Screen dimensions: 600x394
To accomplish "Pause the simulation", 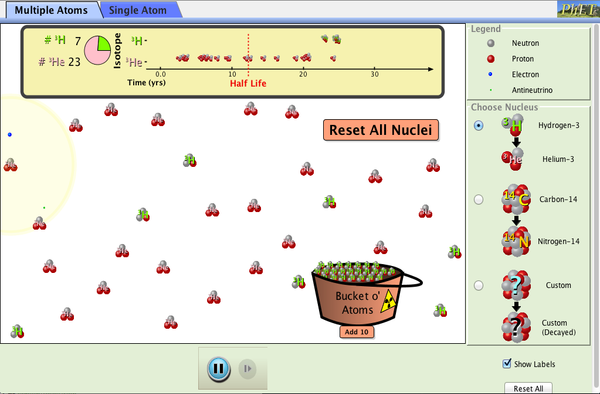I will (218, 368).
